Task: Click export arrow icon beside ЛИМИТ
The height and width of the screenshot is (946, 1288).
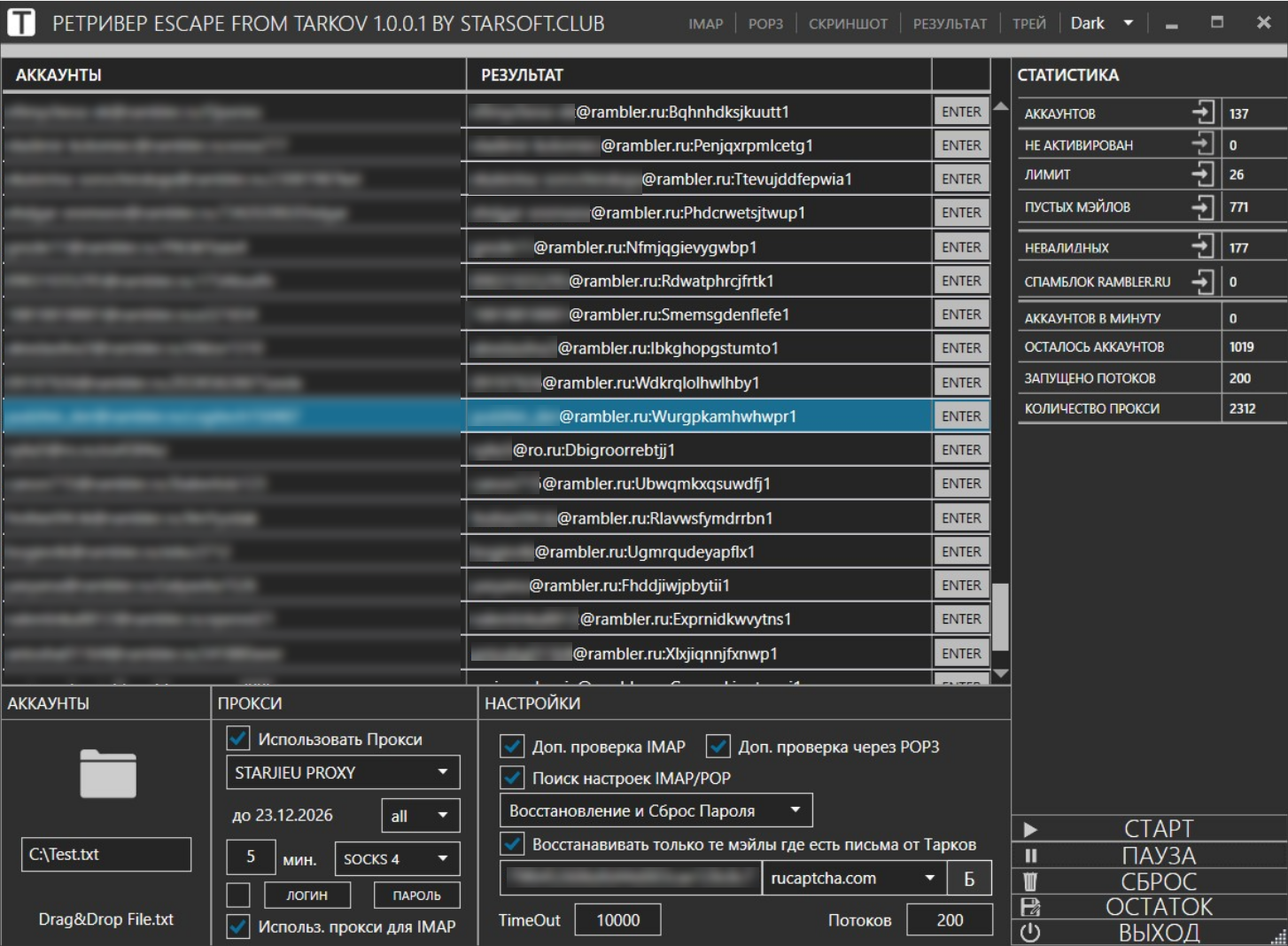Action: click(1202, 174)
